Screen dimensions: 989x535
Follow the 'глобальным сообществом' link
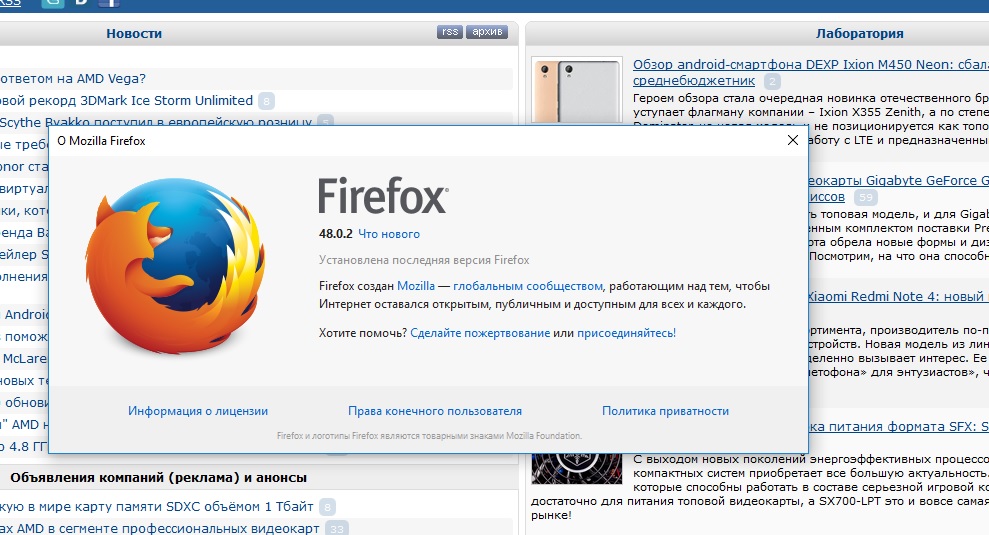coord(528,286)
